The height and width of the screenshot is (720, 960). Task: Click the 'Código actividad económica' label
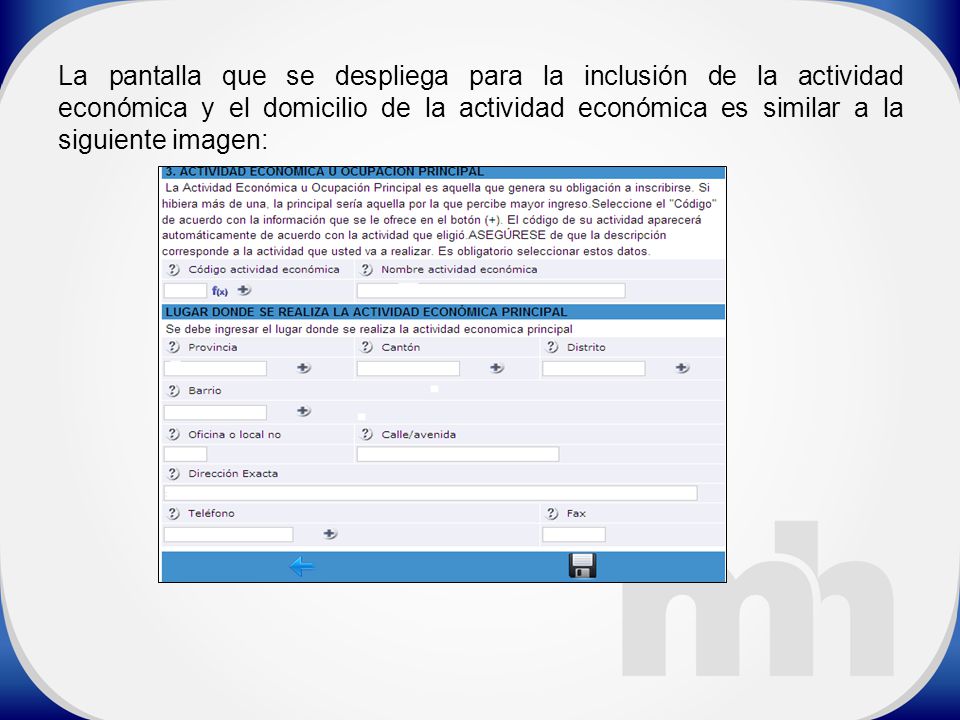(x=264, y=269)
